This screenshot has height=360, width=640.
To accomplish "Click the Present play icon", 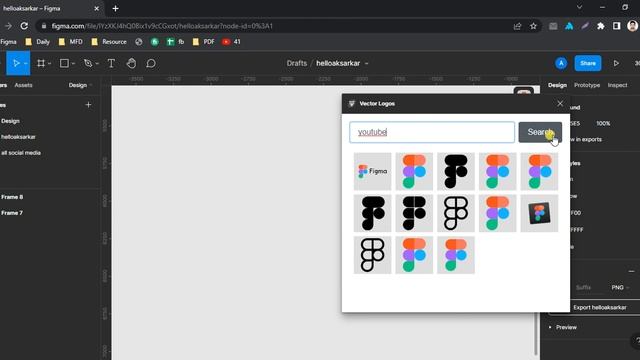I will pyautogui.click(x=616, y=63).
